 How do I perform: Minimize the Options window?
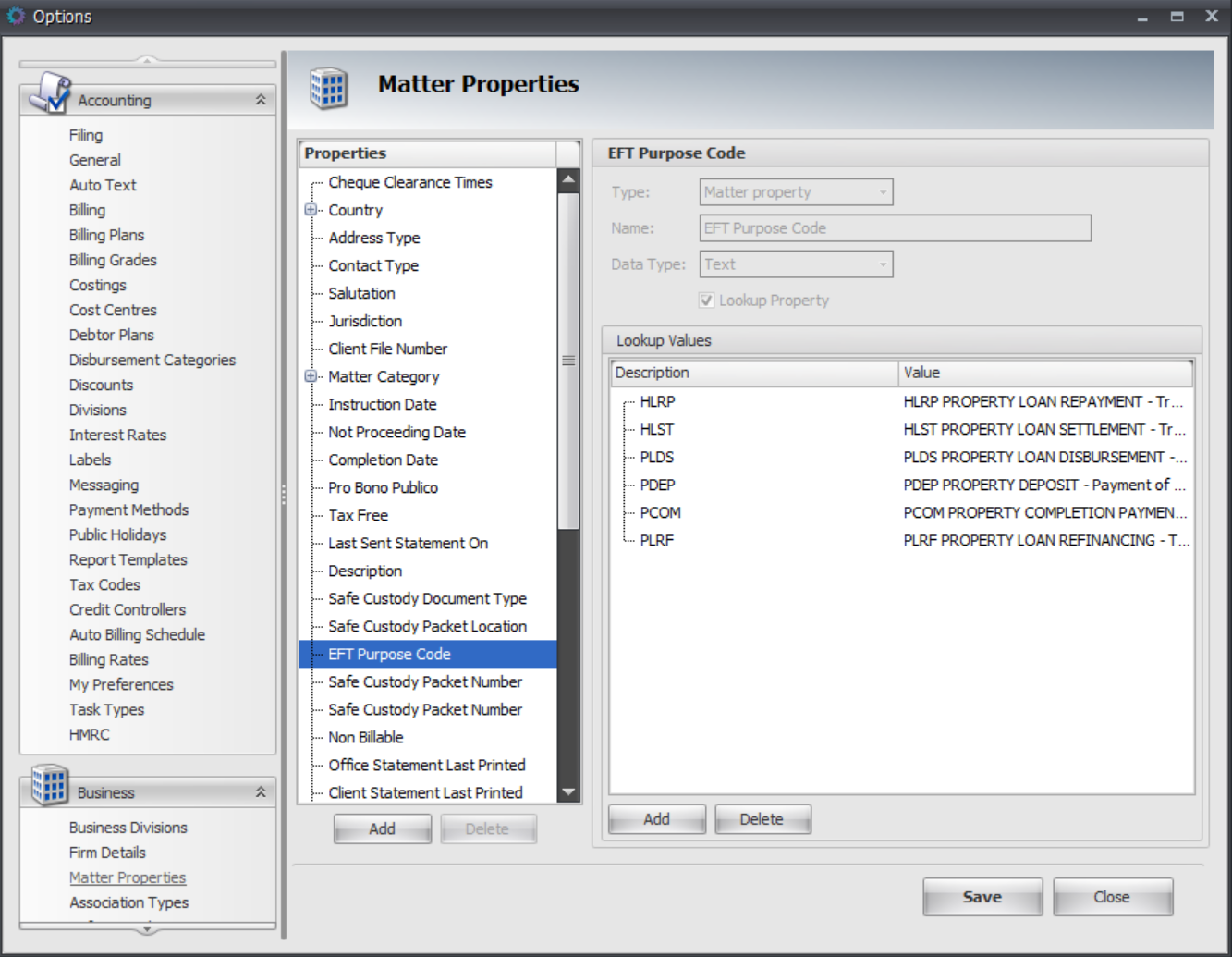(x=1142, y=17)
